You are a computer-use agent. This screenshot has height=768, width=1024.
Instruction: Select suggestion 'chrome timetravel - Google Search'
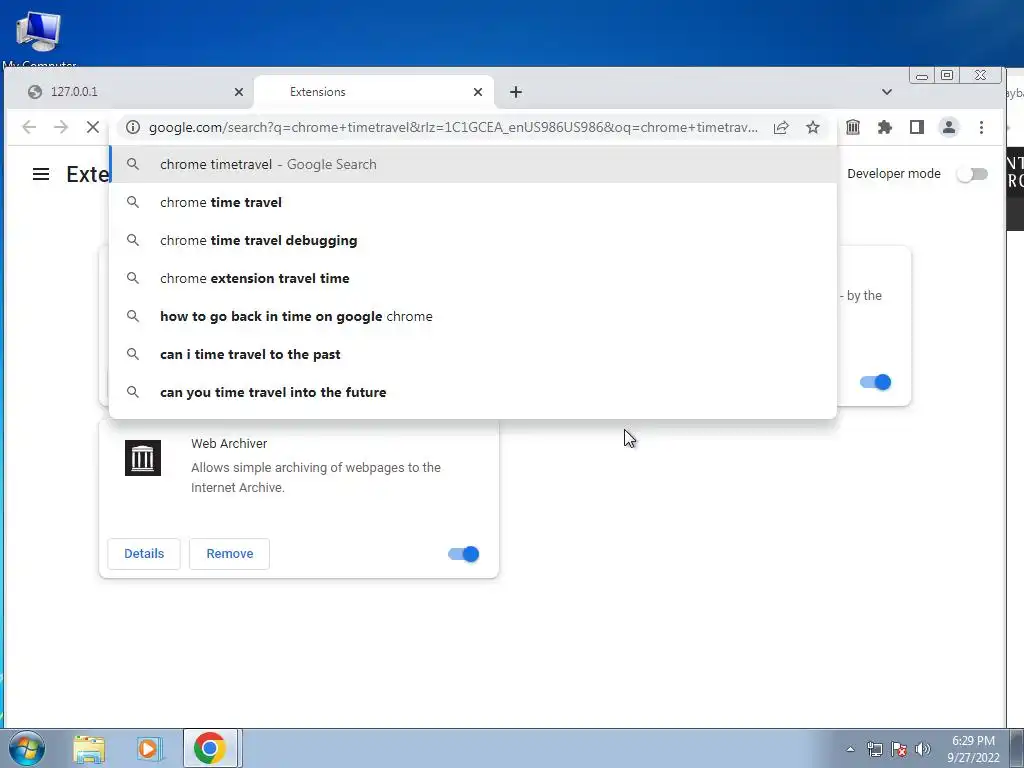473,165
